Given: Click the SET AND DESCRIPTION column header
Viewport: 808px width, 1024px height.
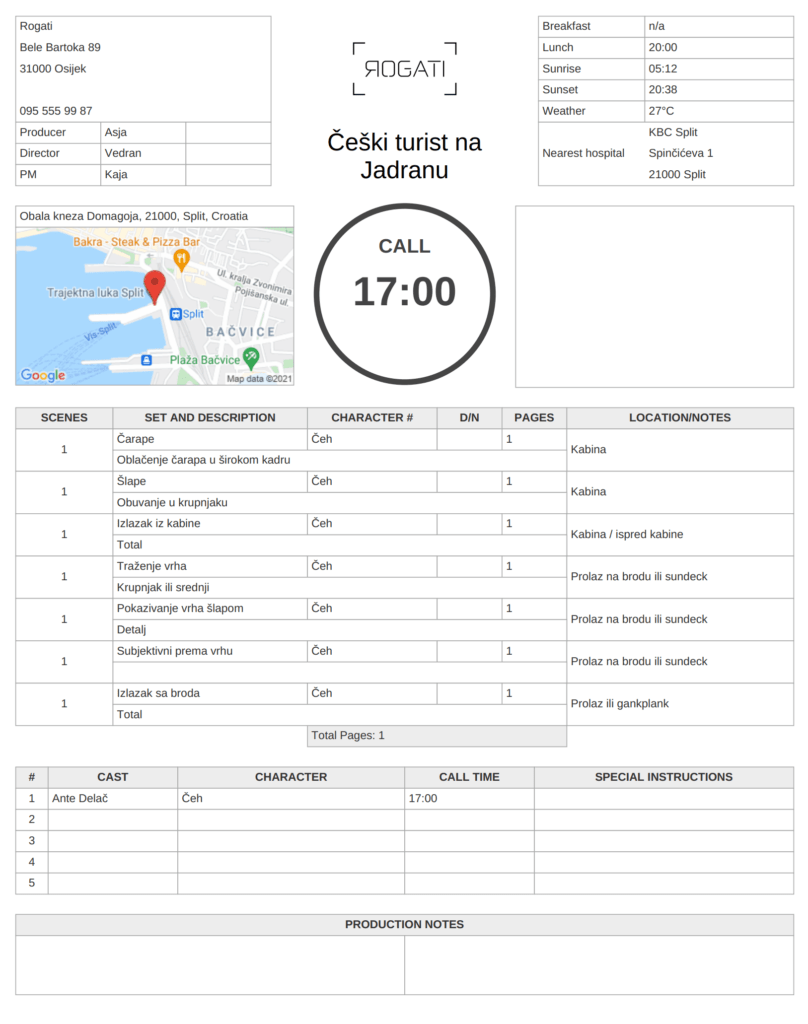Looking at the screenshot, I should [210, 418].
